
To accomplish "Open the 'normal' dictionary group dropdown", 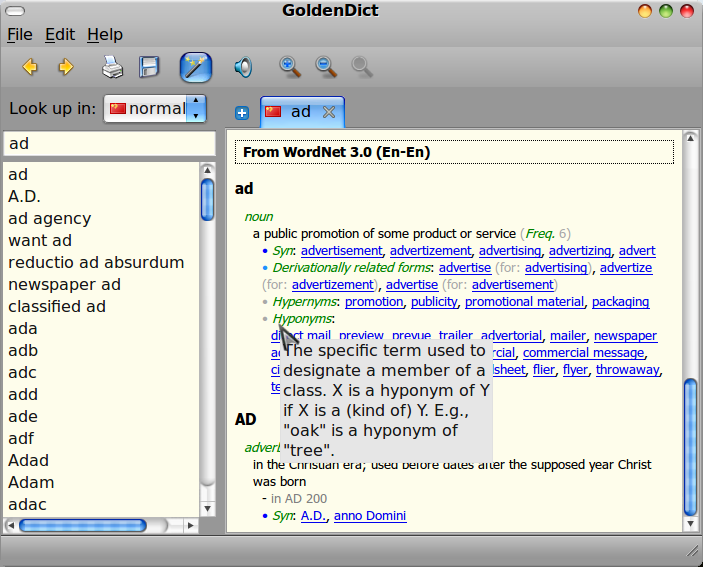I will [x=155, y=108].
